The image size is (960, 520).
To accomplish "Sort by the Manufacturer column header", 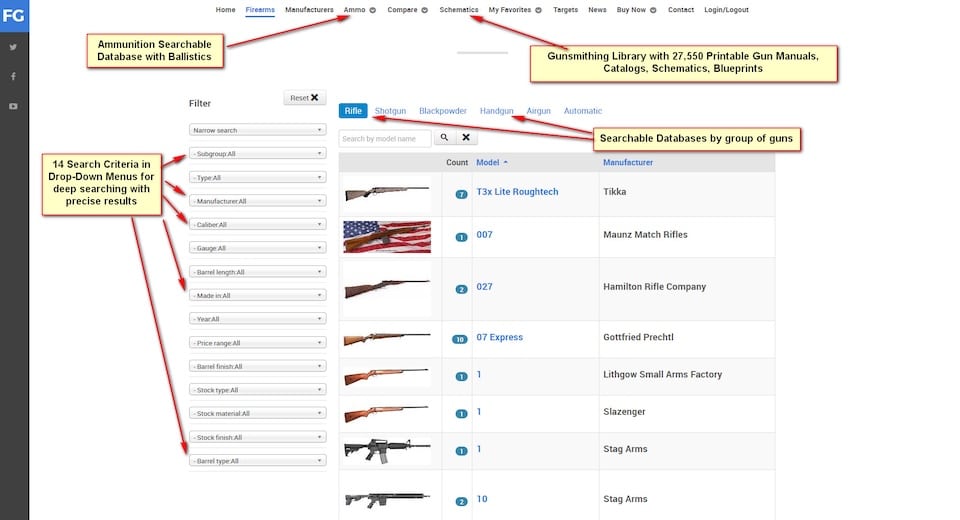I will (x=628, y=162).
